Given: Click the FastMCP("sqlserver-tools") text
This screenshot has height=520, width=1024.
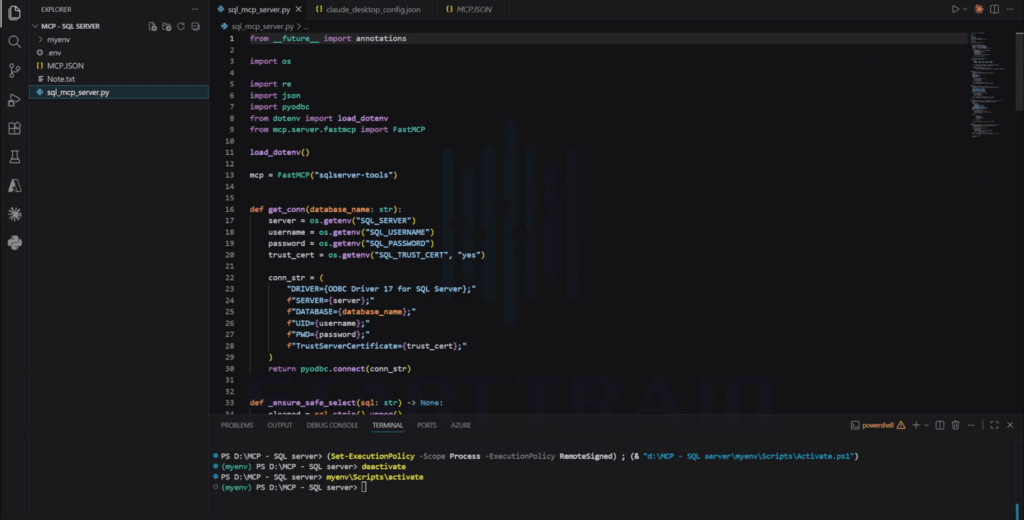Looking at the screenshot, I should 338,175.
